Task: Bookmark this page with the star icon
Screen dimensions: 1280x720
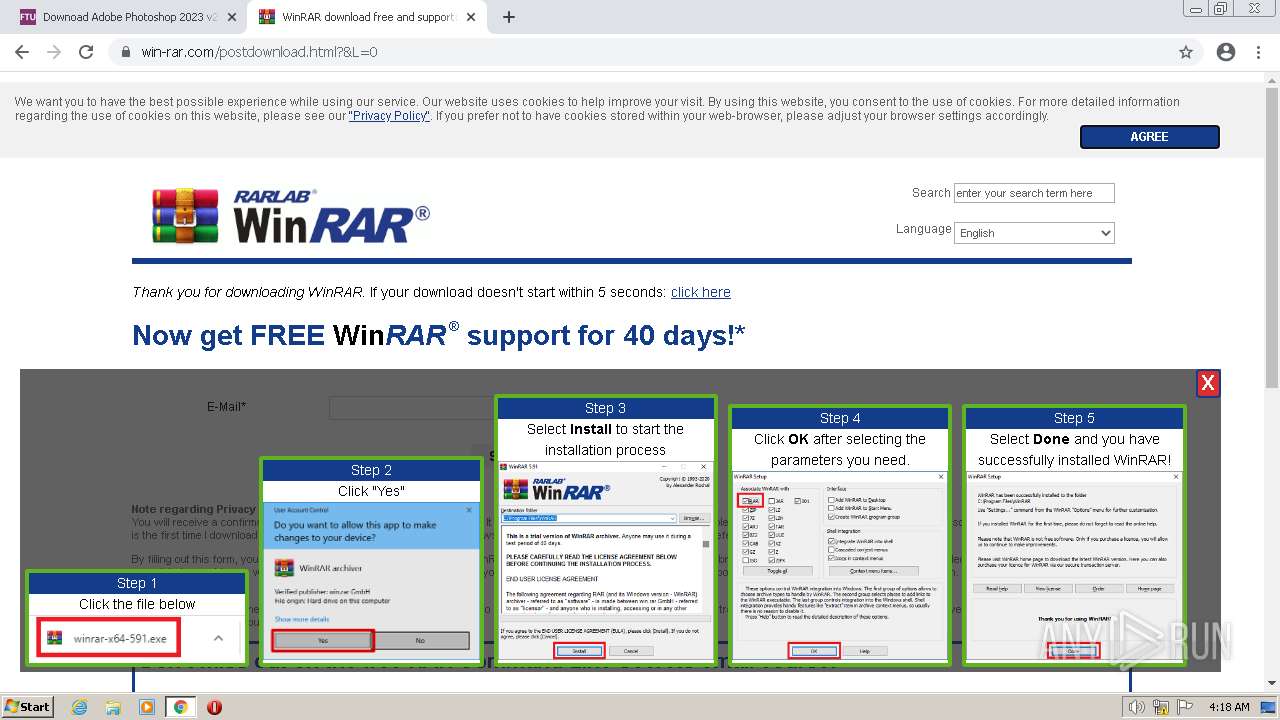Action: (1186, 52)
